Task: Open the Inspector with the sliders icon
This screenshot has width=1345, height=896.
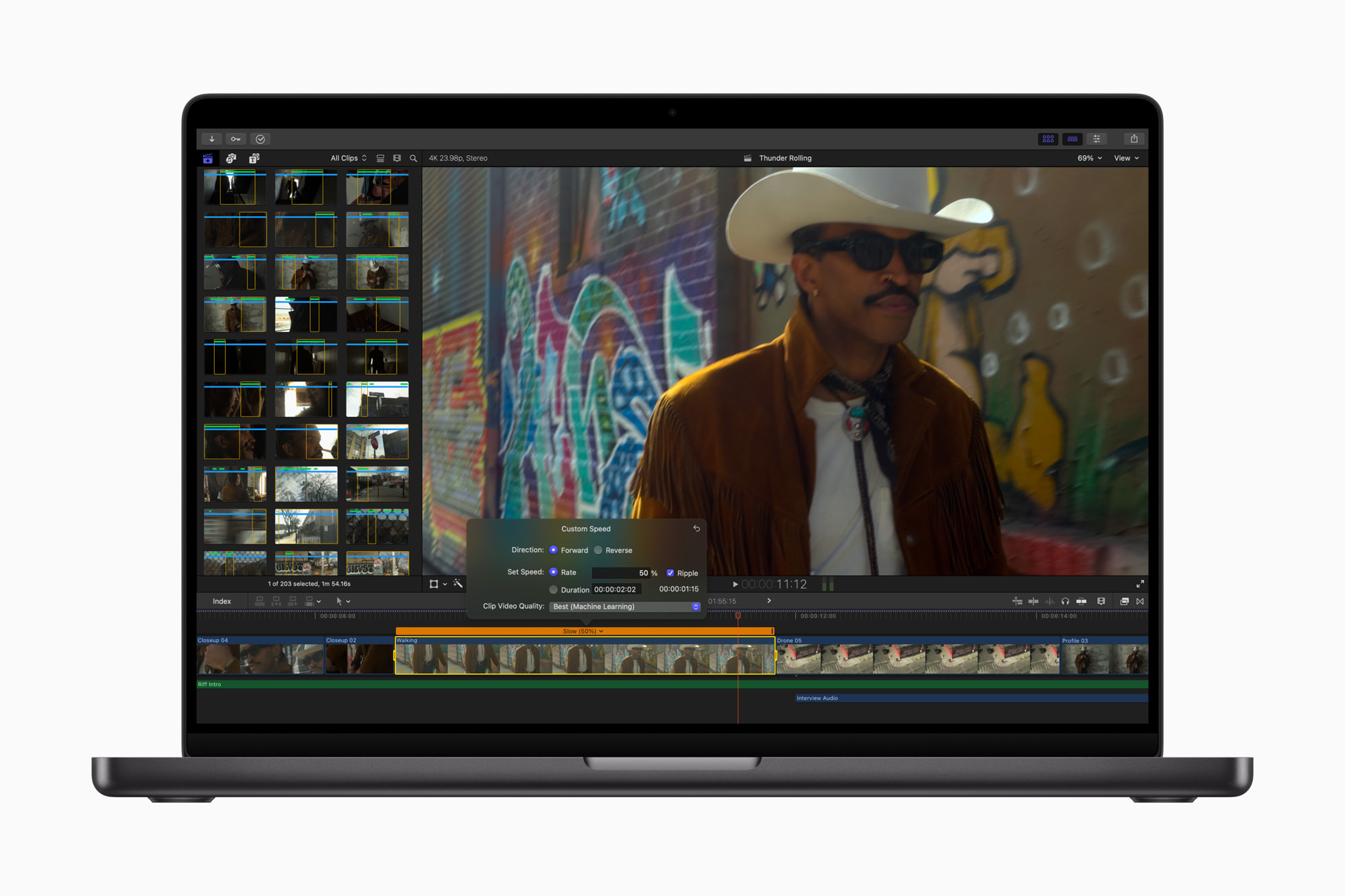Action: [x=1097, y=139]
